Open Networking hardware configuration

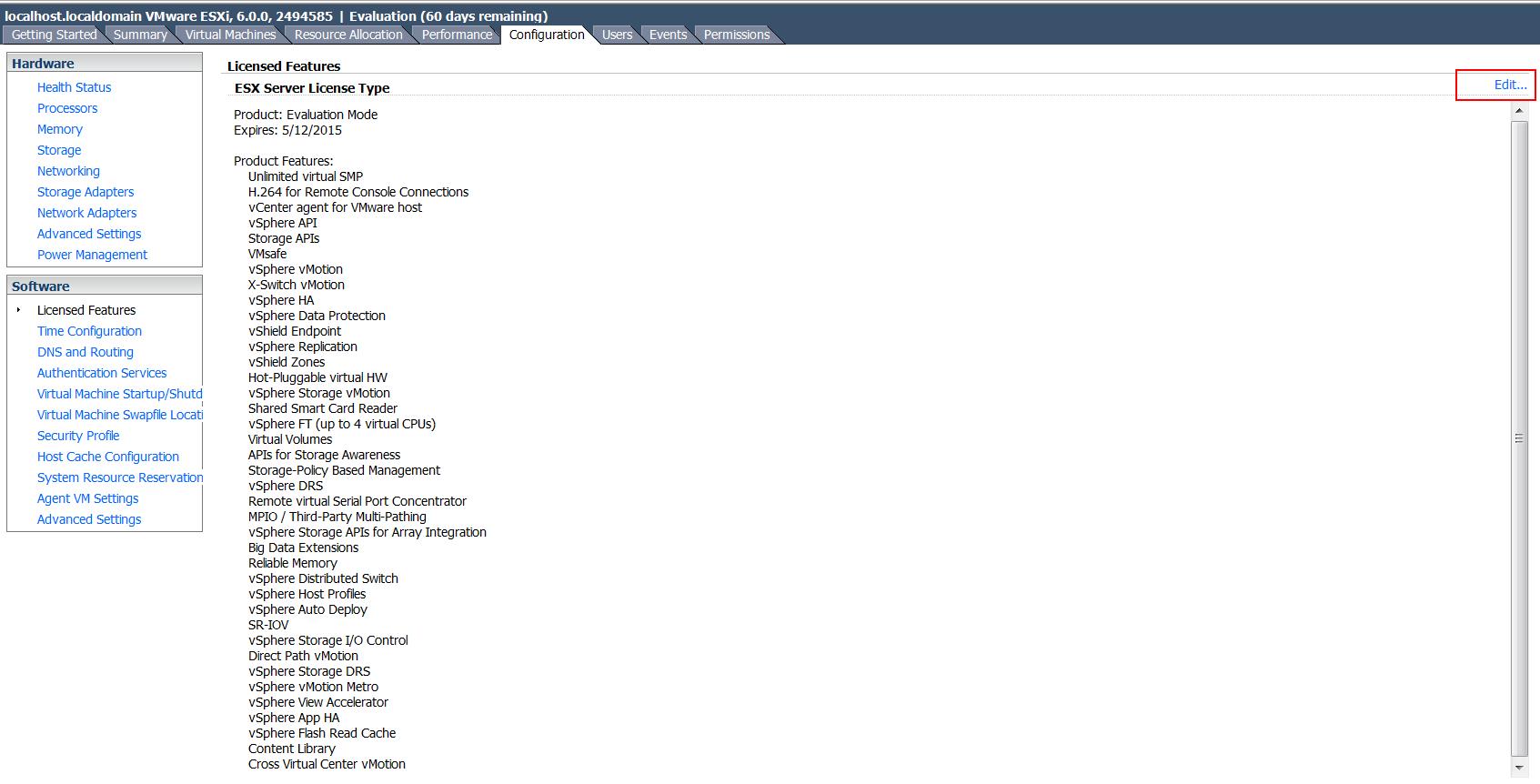pos(68,171)
